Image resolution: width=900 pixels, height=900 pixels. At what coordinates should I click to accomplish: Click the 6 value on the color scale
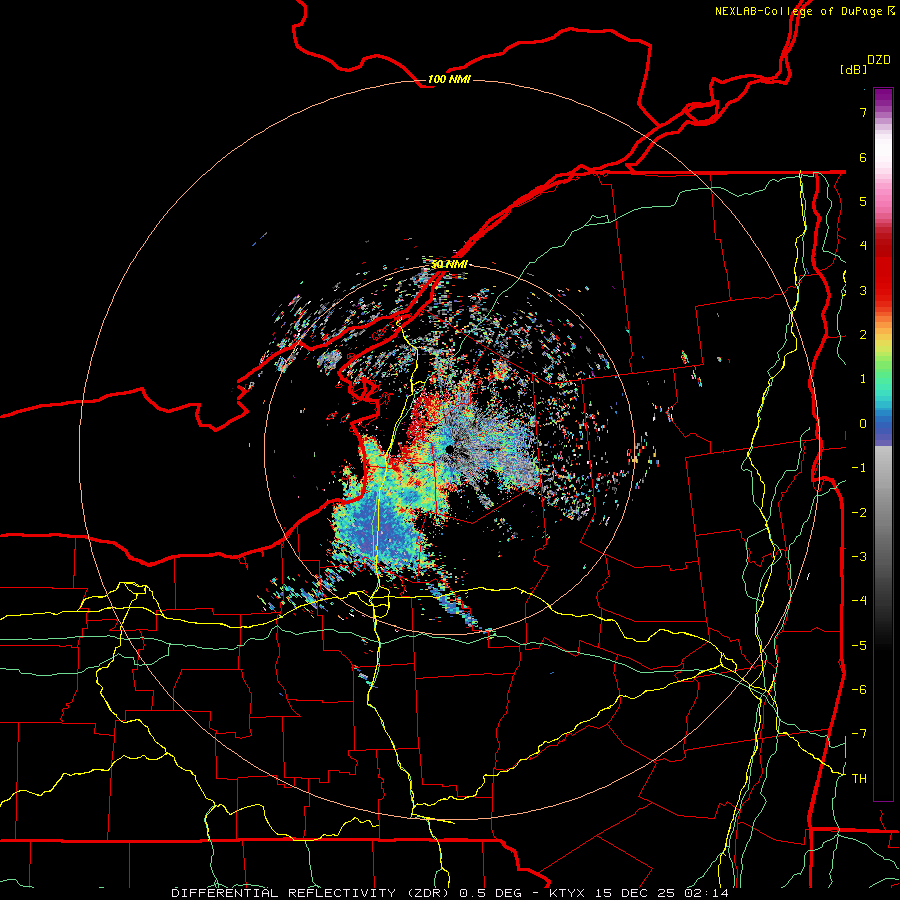click(x=863, y=157)
